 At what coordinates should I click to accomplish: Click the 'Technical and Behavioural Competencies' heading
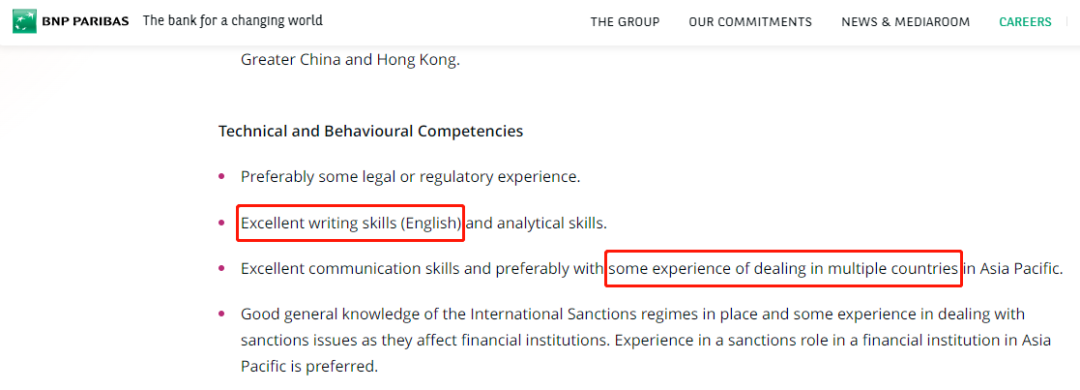coord(371,130)
